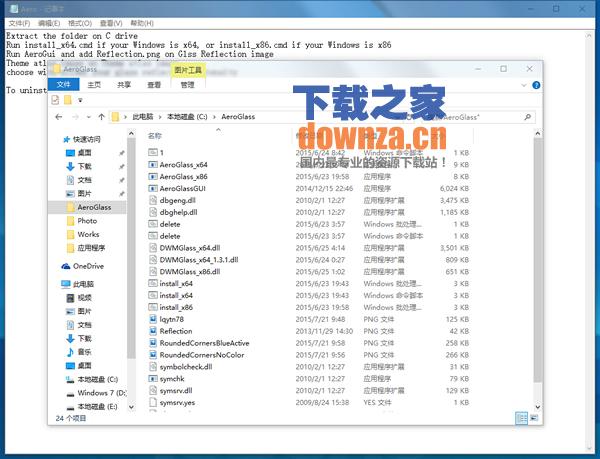Viewport: 600px width, 459px height.
Task: Open the AeroGlassGUI application file
Action: click(183, 188)
